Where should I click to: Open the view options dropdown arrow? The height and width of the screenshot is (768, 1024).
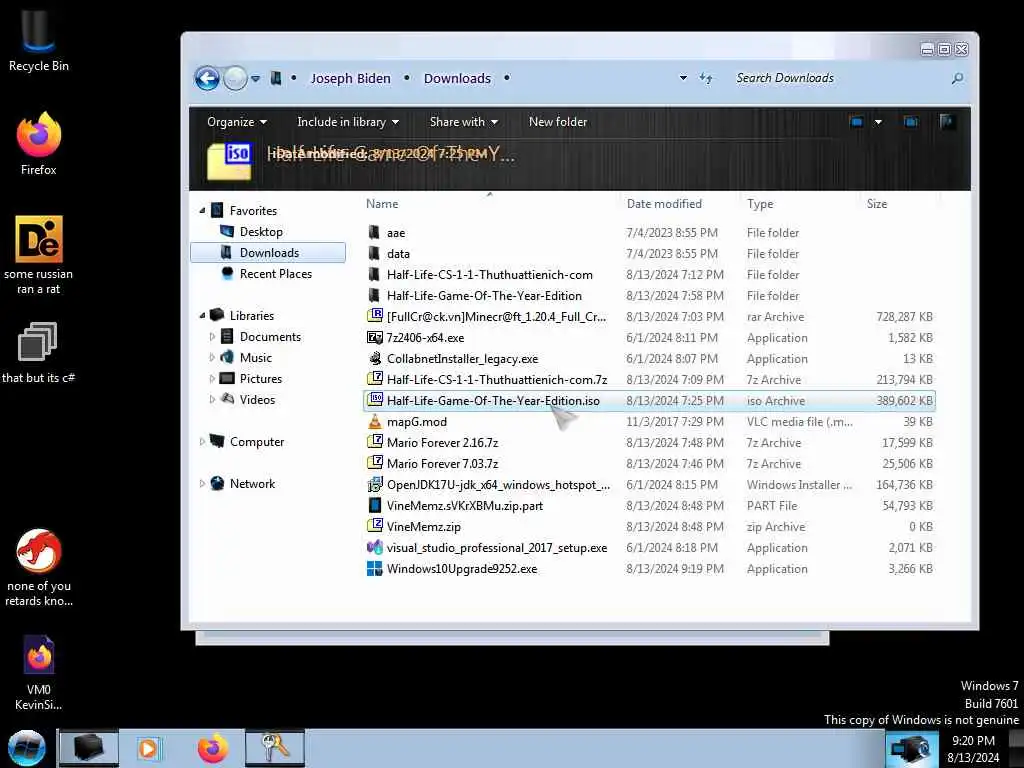click(878, 122)
